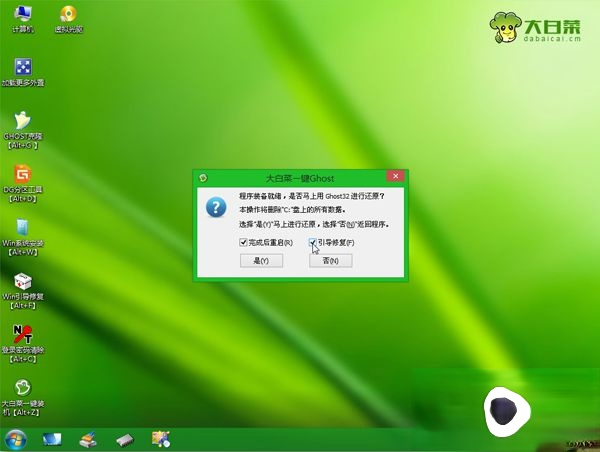Click the Ghost dialog title bar icon
Screen dimensions: 600x452
coord(203,178)
